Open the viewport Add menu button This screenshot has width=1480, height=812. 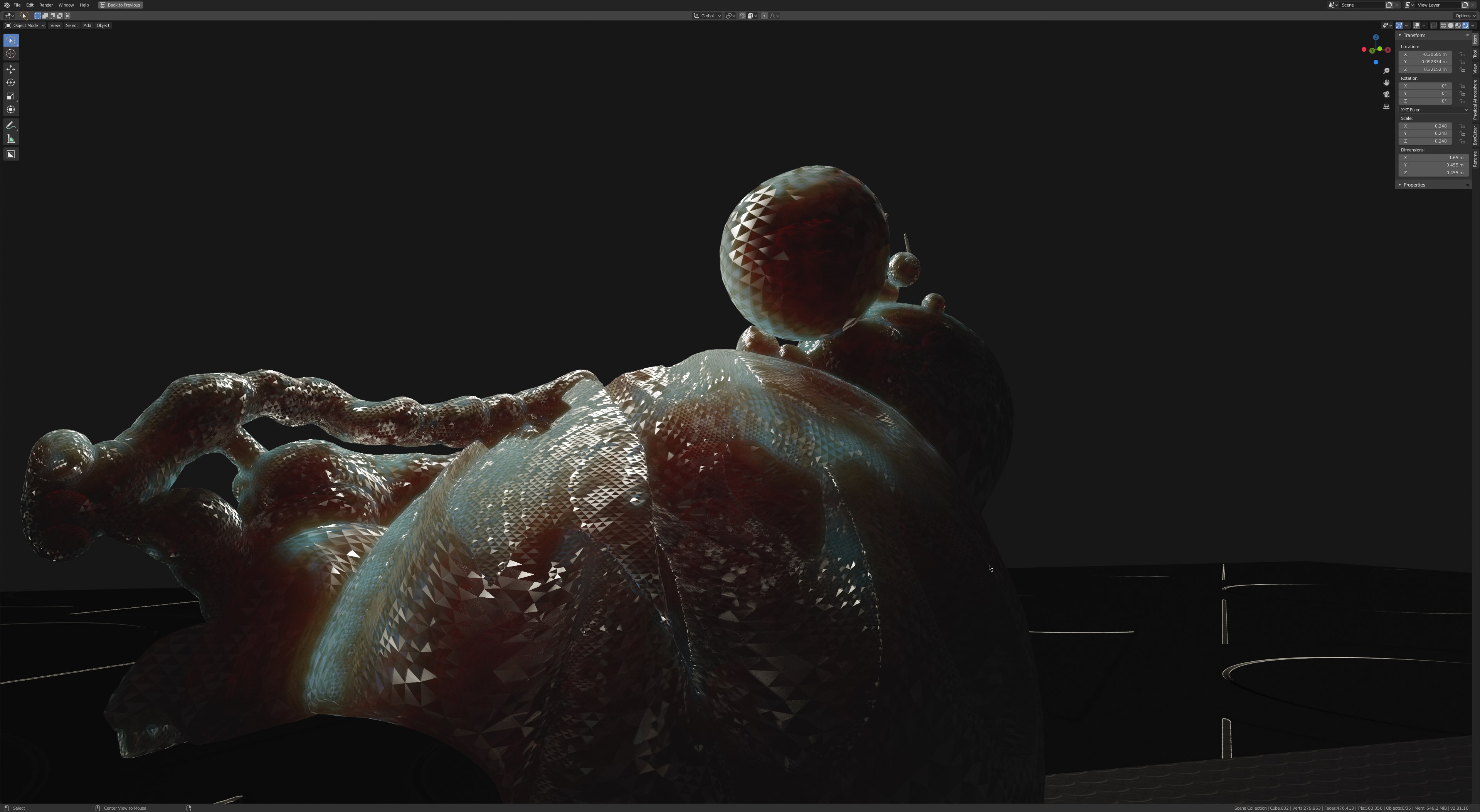(x=87, y=25)
